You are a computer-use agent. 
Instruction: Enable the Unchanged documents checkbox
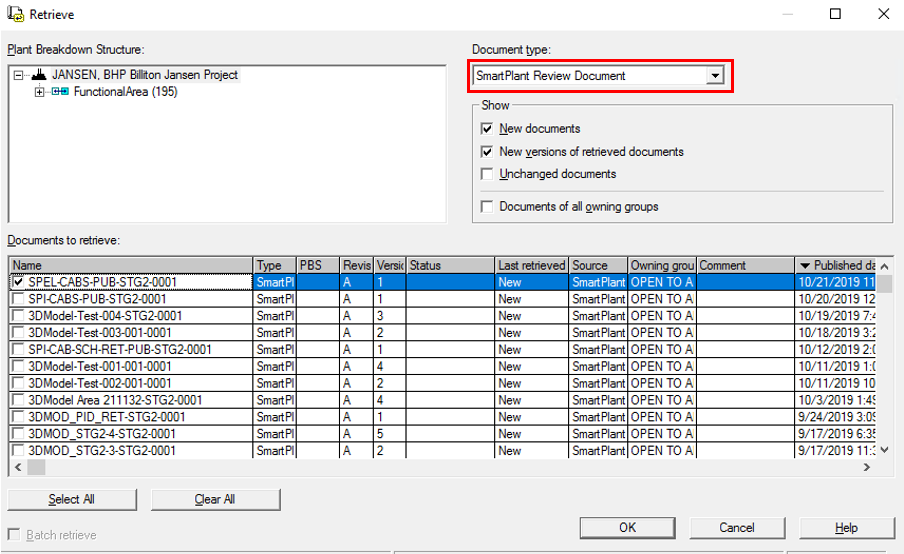(x=487, y=174)
